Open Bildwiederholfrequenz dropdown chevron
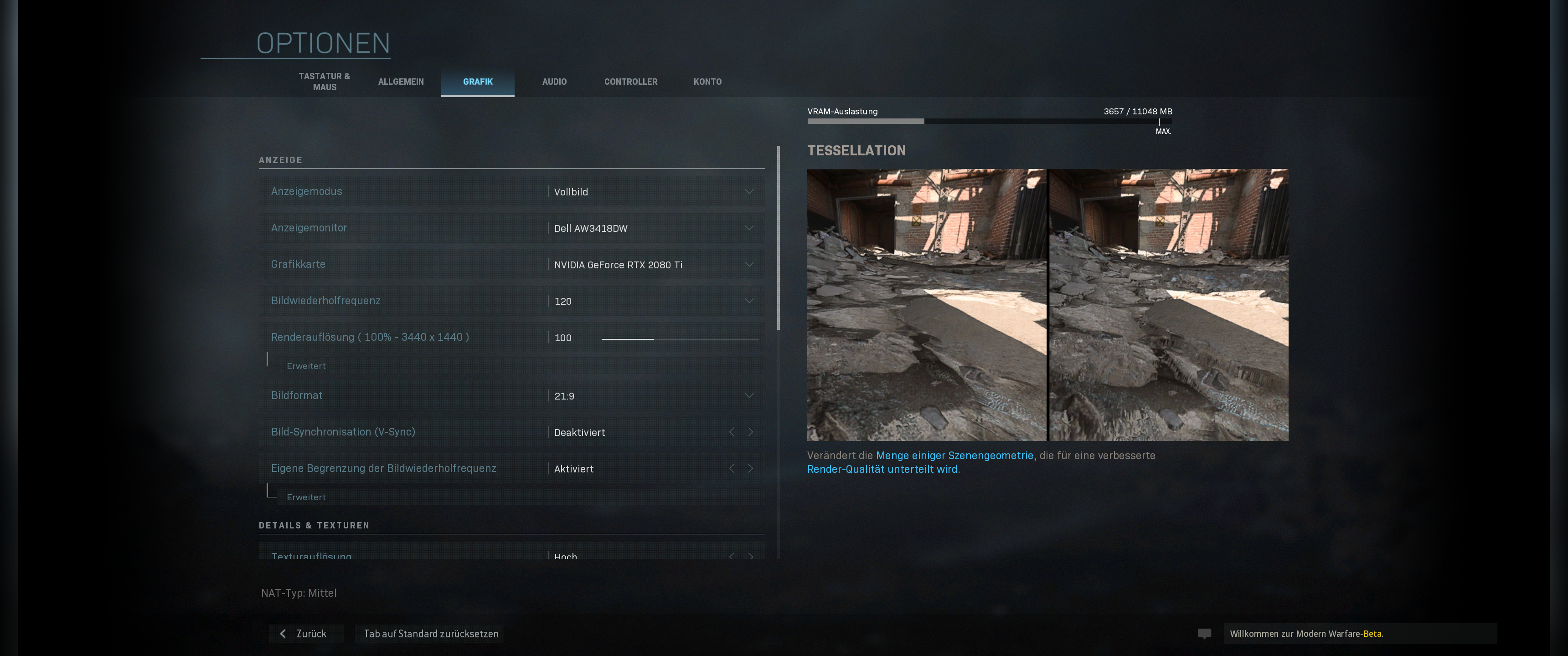Screen dimensions: 1568x656 tap(749, 301)
